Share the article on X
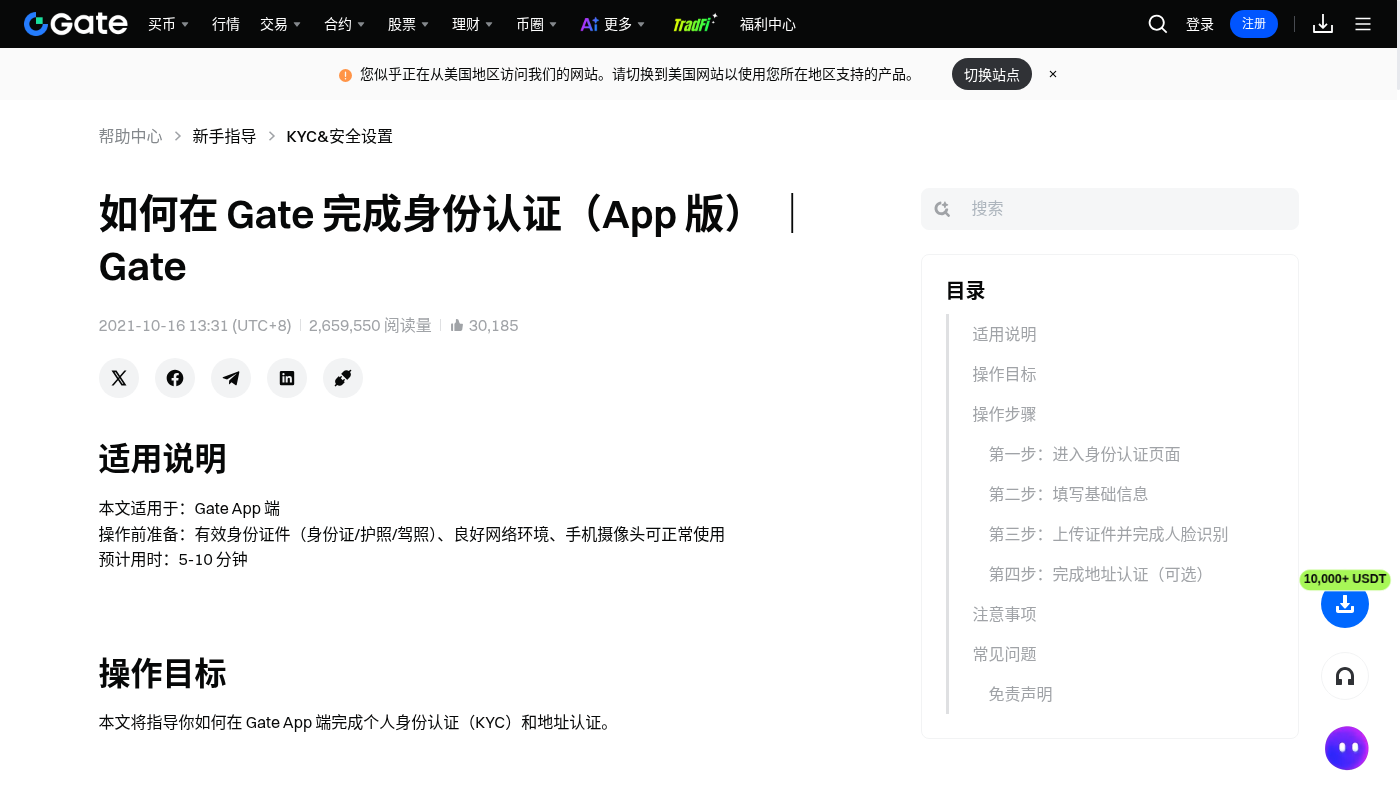 pyautogui.click(x=119, y=378)
